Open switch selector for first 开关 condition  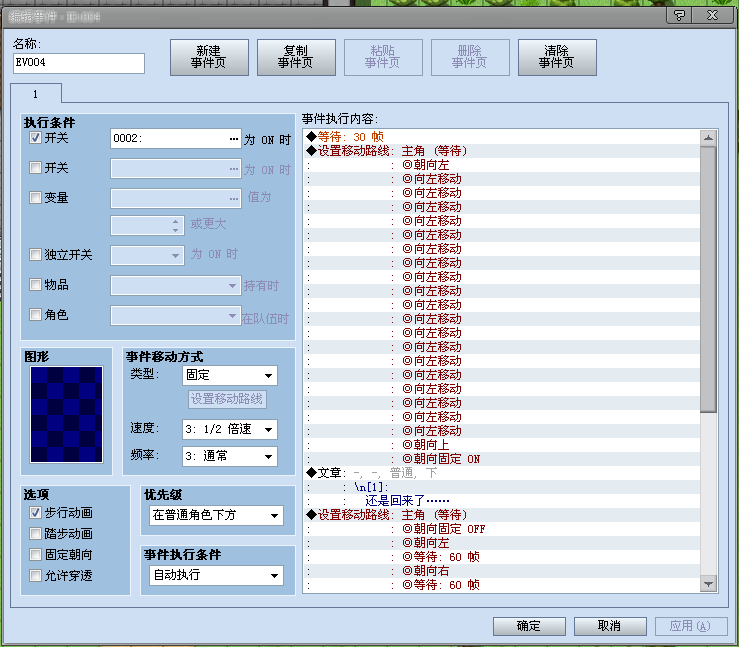[234, 139]
